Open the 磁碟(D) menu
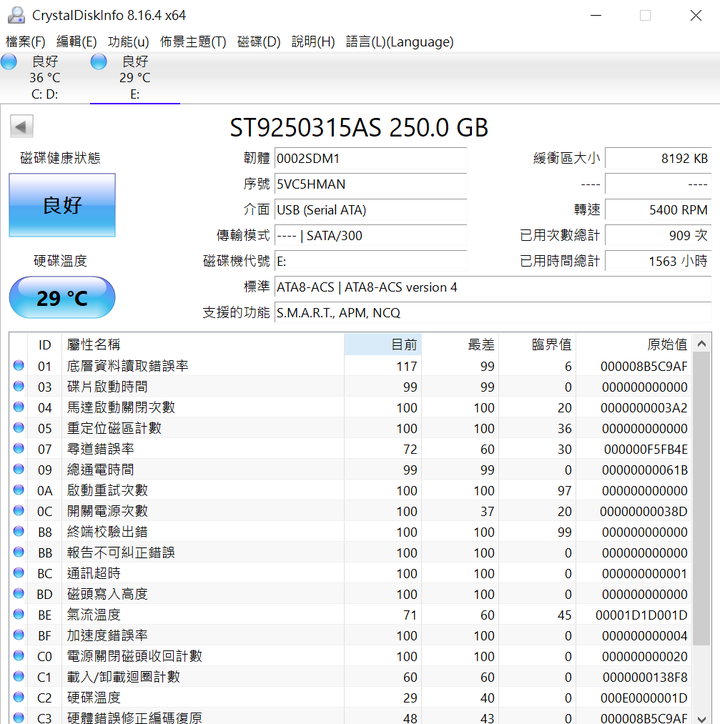This screenshot has height=724, width=720. tap(259, 42)
